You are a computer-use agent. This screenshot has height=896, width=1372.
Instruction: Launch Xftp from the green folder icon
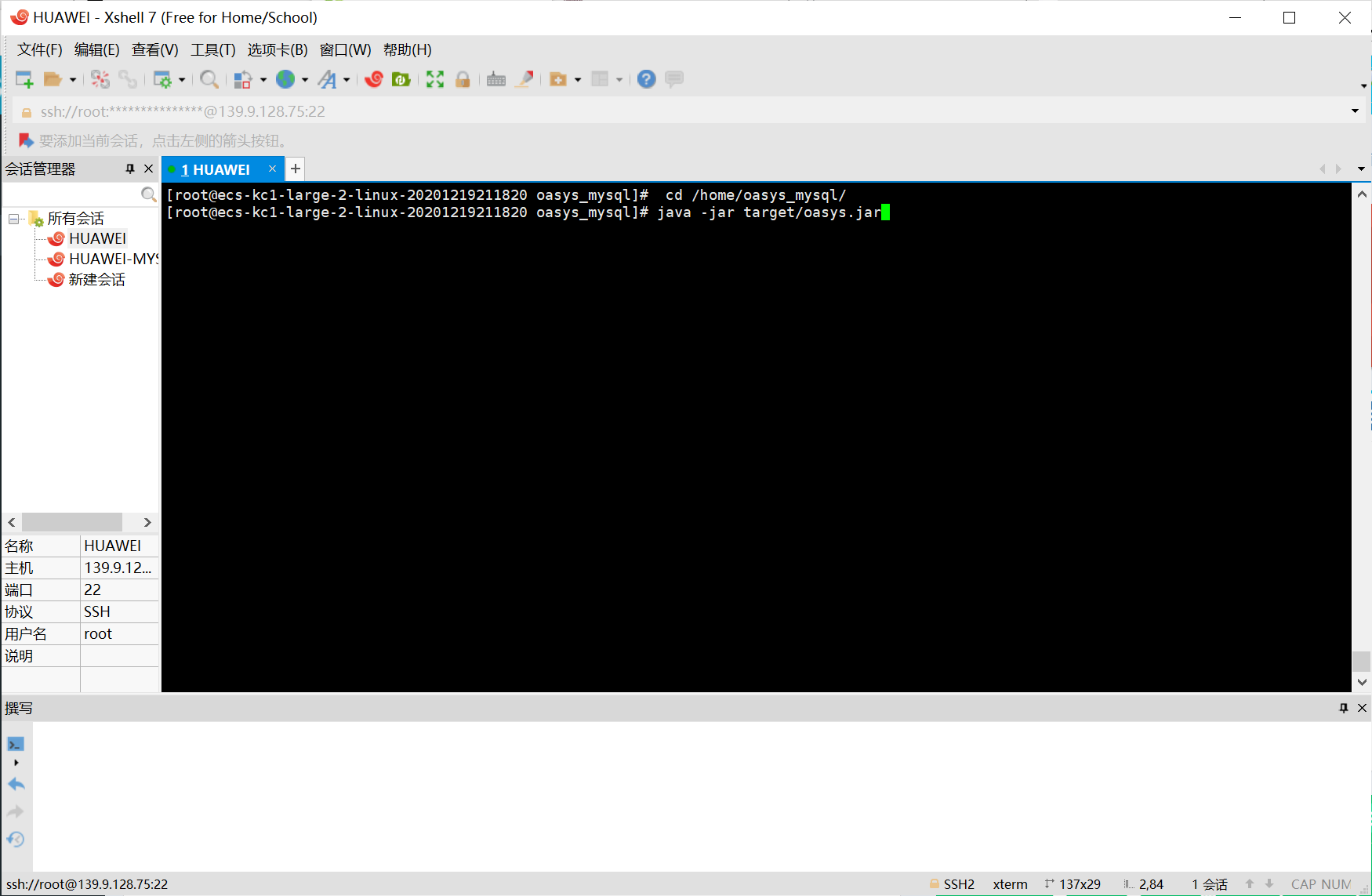401,79
